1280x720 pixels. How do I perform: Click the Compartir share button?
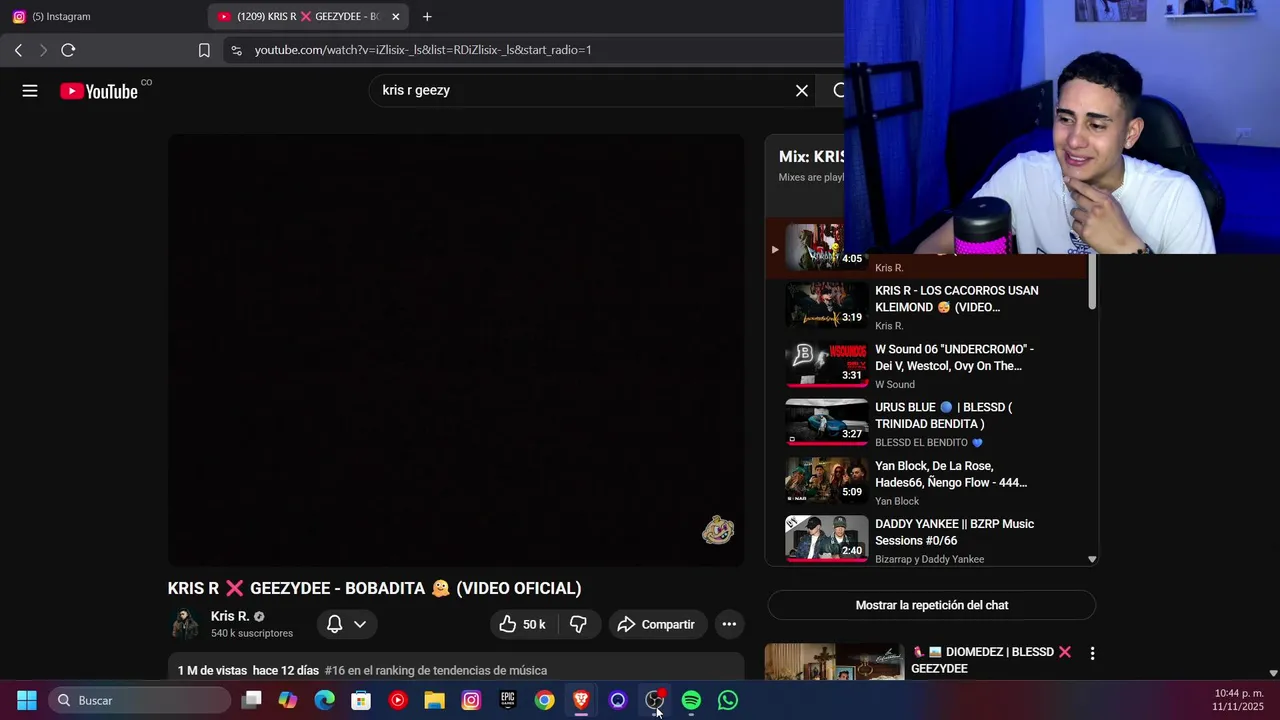click(x=656, y=624)
